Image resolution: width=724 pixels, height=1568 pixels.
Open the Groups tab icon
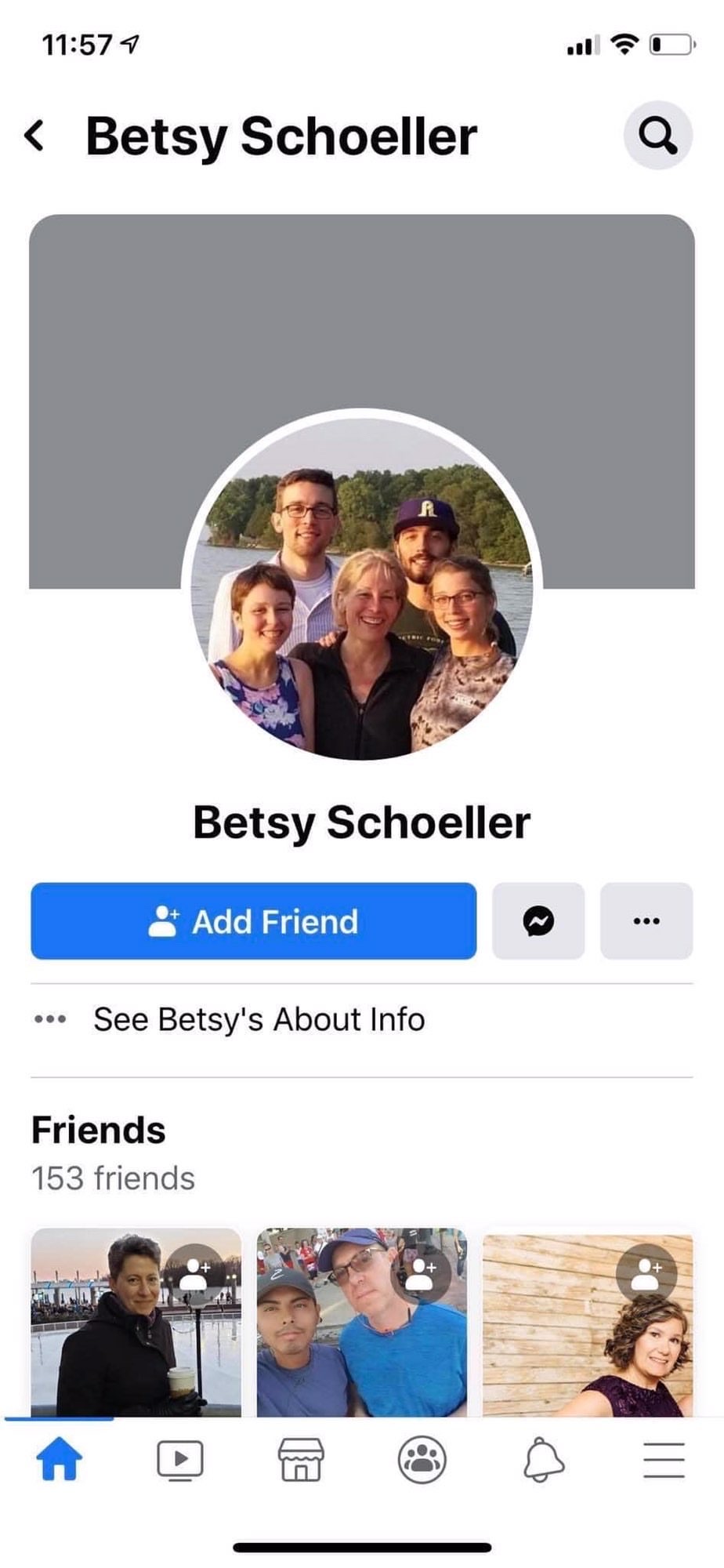[x=422, y=1460]
